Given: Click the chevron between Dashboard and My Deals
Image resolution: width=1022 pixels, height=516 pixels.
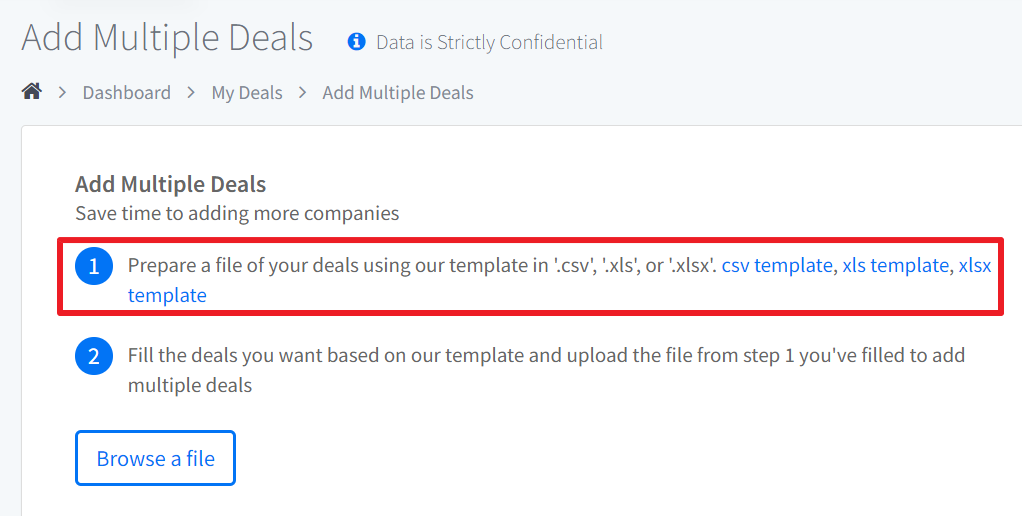Looking at the screenshot, I should point(191,93).
